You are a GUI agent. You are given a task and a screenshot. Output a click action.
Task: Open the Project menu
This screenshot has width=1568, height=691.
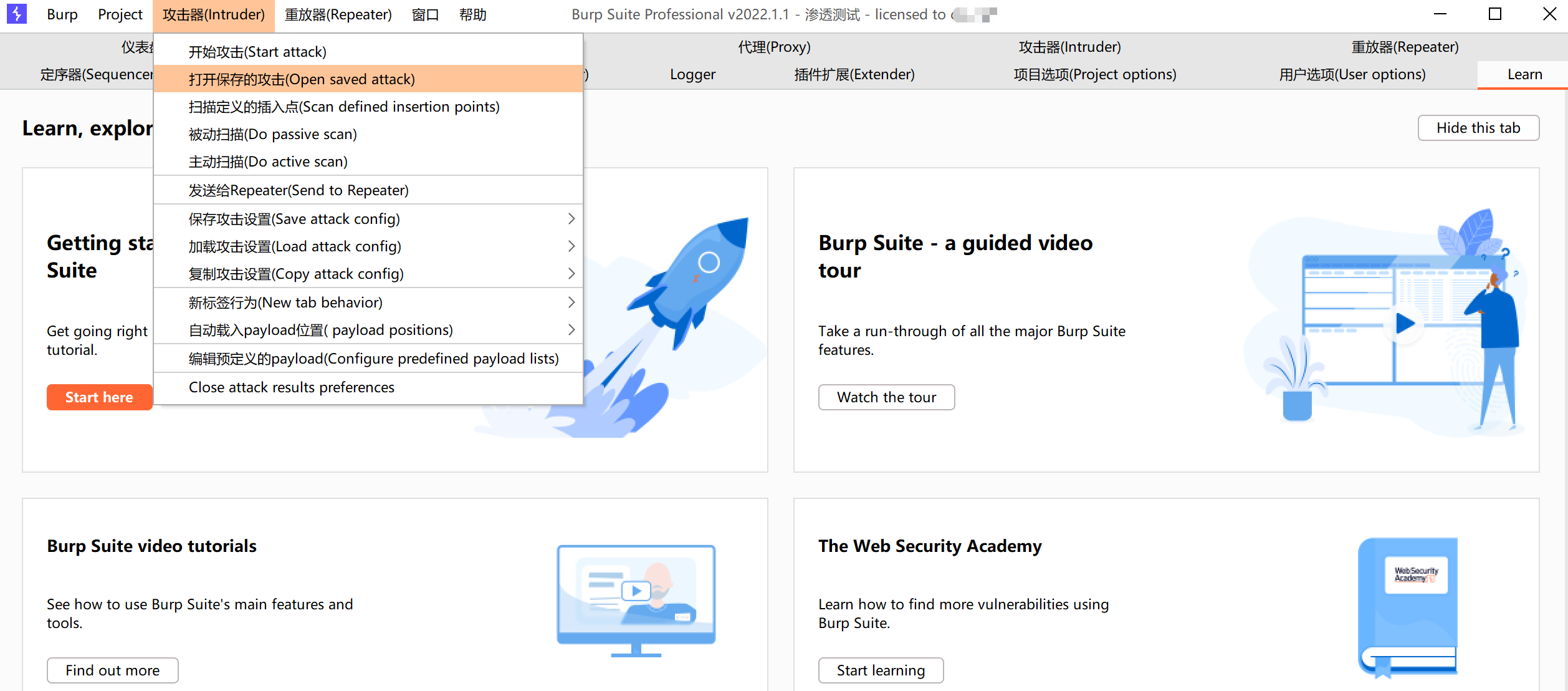click(120, 14)
